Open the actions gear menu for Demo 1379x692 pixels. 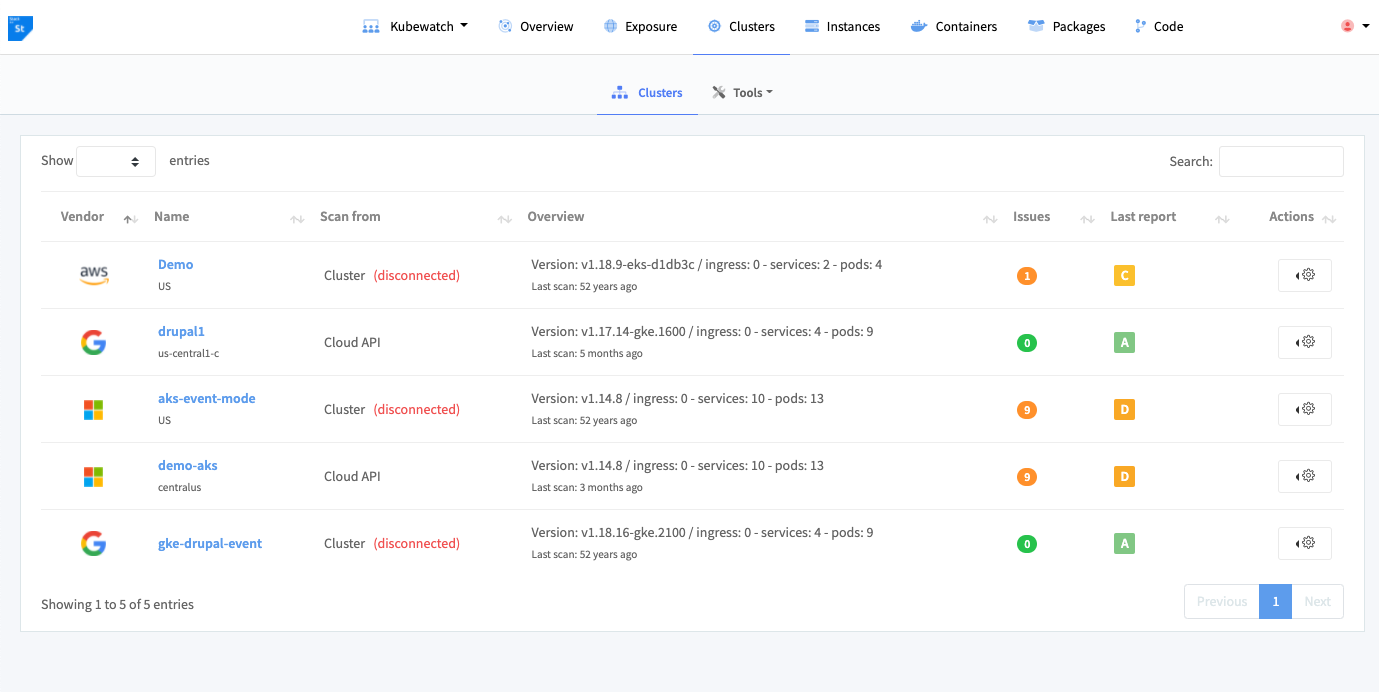coord(1305,275)
